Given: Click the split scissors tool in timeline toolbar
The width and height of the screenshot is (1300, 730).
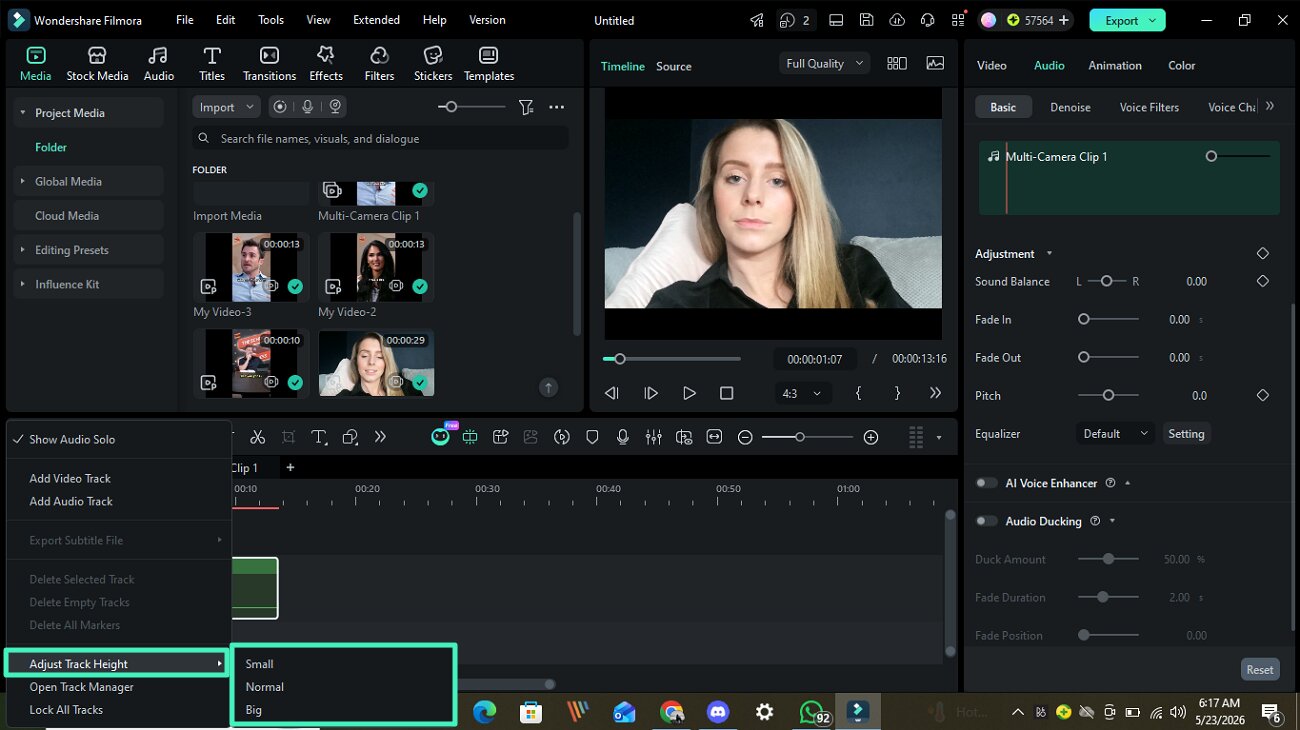Looking at the screenshot, I should tap(257, 437).
